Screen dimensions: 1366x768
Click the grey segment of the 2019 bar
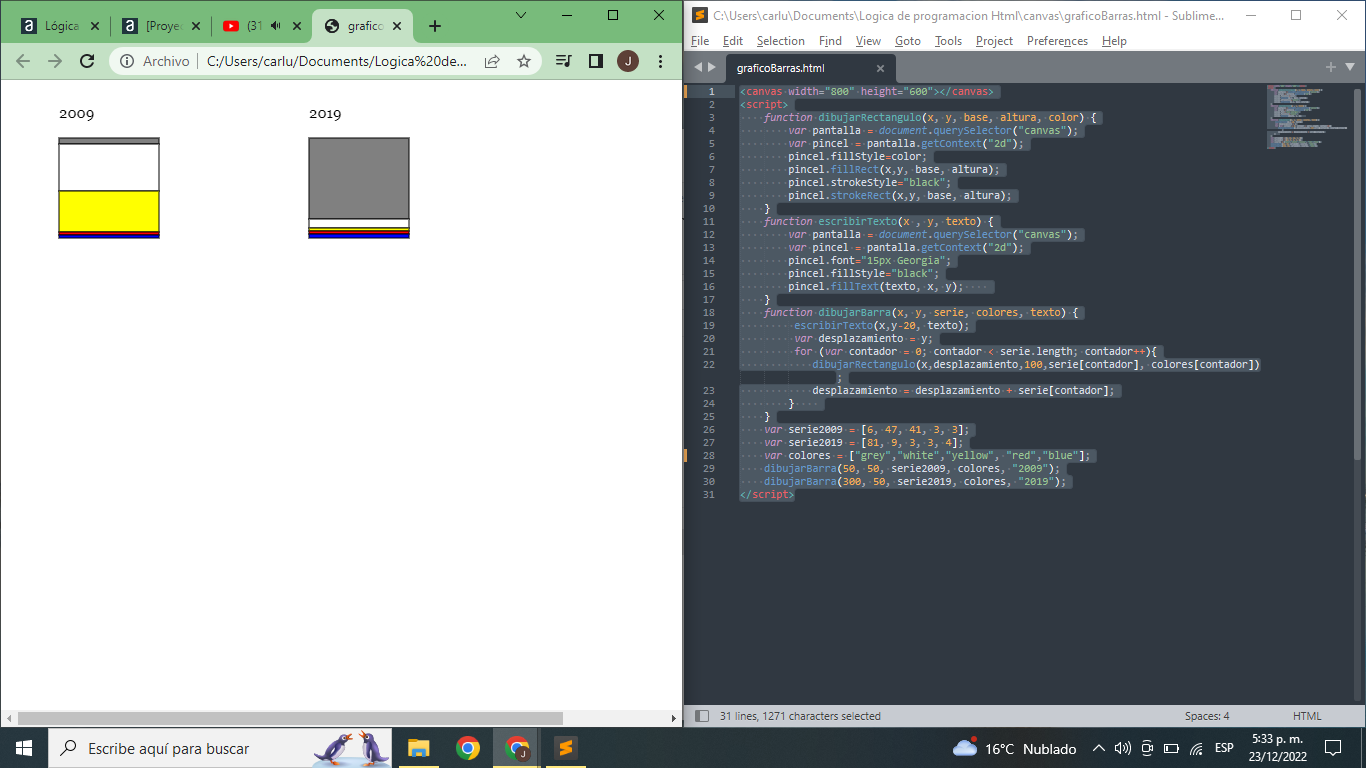pyautogui.click(x=359, y=178)
